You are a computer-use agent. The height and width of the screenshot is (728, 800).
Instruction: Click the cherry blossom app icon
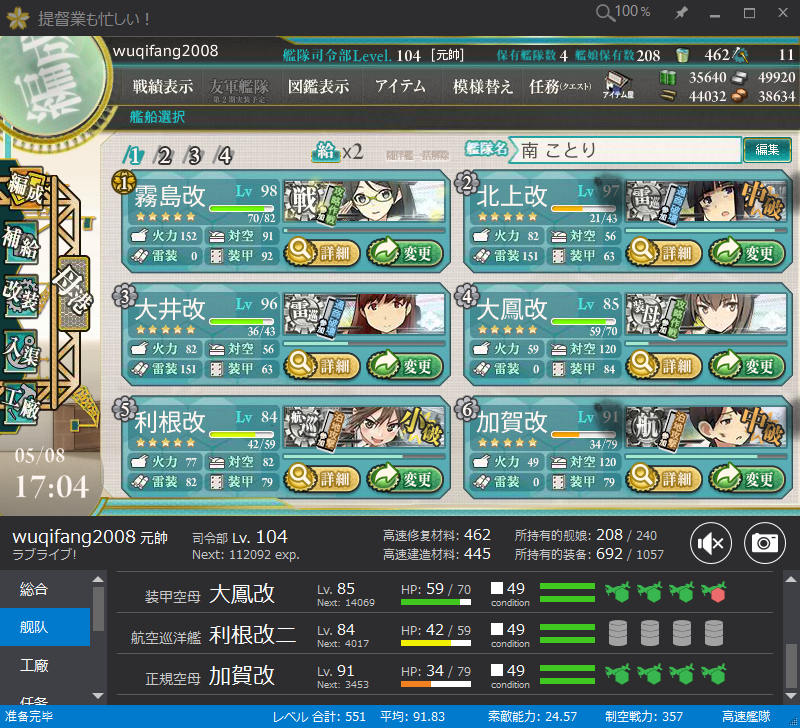[18, 17]
